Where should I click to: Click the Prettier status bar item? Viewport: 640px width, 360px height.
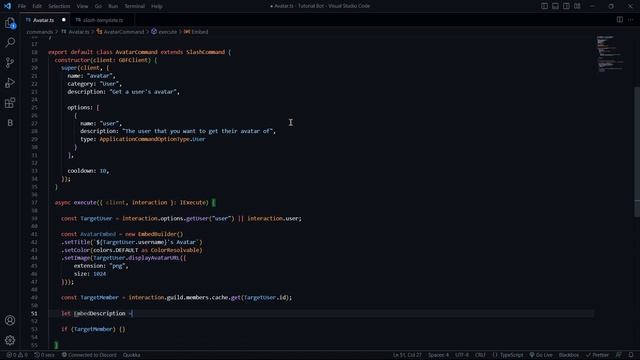click(597, 355)
